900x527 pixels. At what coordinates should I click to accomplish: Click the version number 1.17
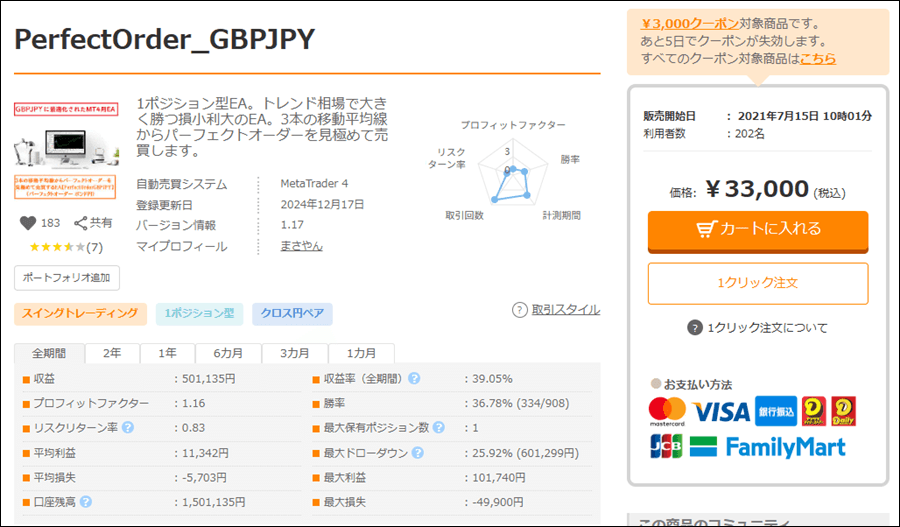click(x=292, y=225)
